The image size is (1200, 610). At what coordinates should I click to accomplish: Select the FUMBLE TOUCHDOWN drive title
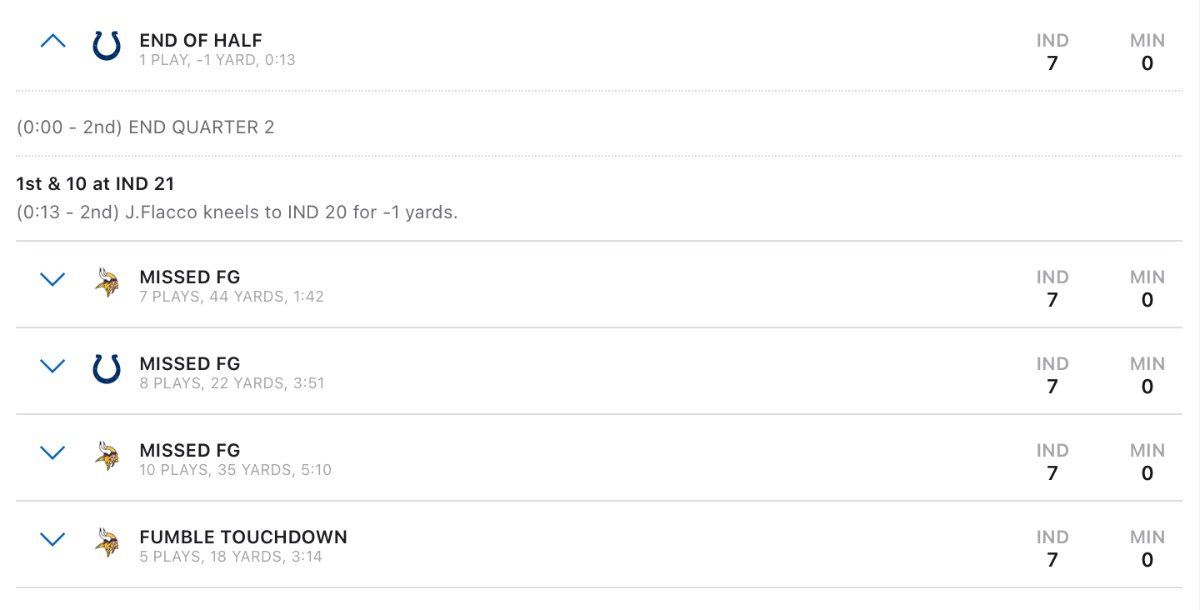(243, 537)
